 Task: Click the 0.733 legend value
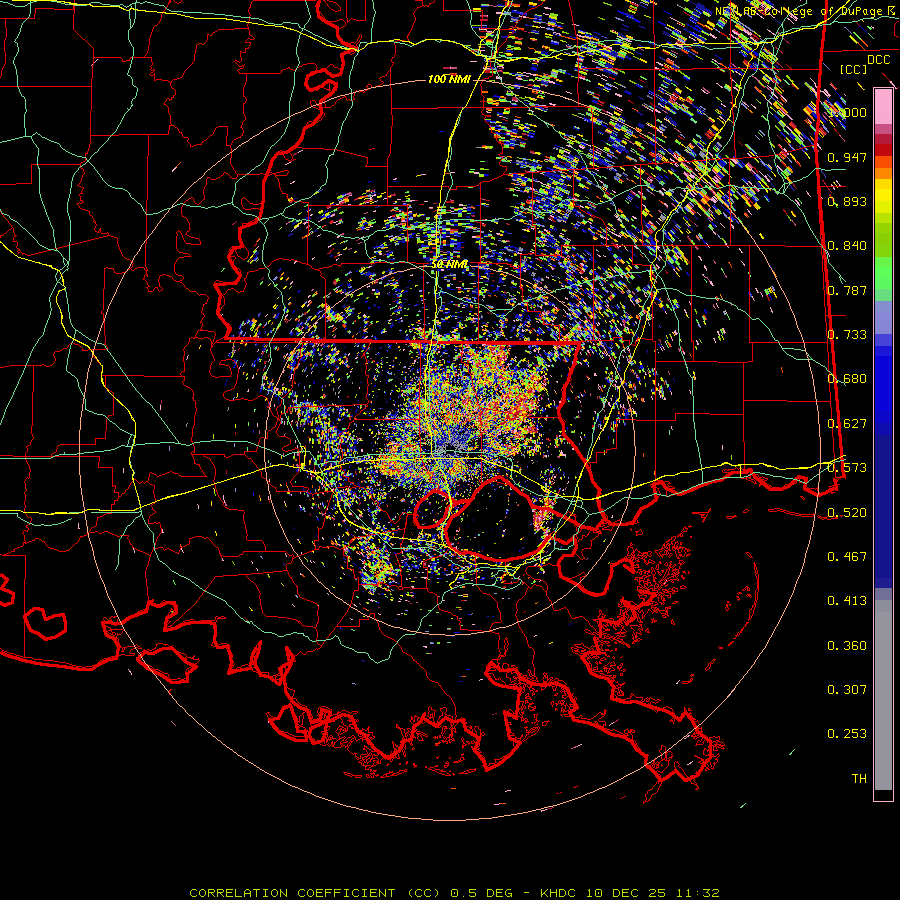tap(847, 335)
